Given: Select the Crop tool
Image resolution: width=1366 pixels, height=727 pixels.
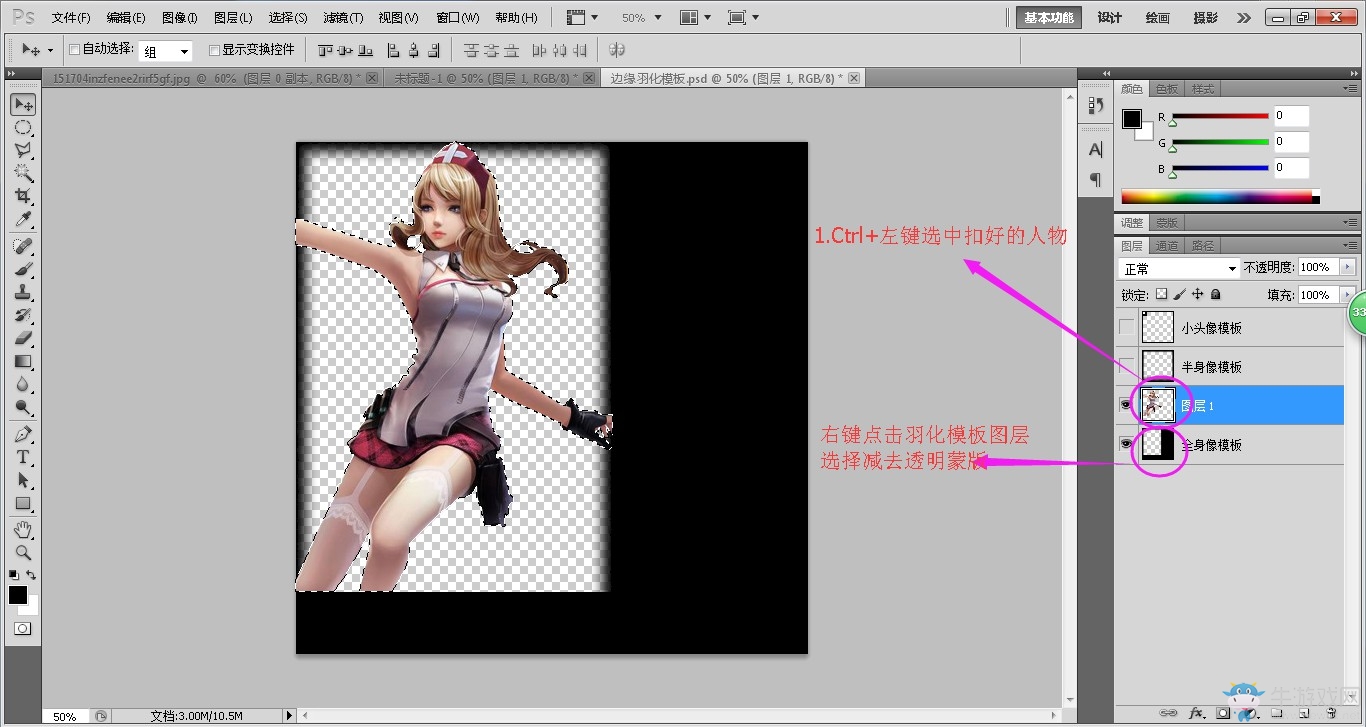Looking at the screenshot, I should [22, 196].
